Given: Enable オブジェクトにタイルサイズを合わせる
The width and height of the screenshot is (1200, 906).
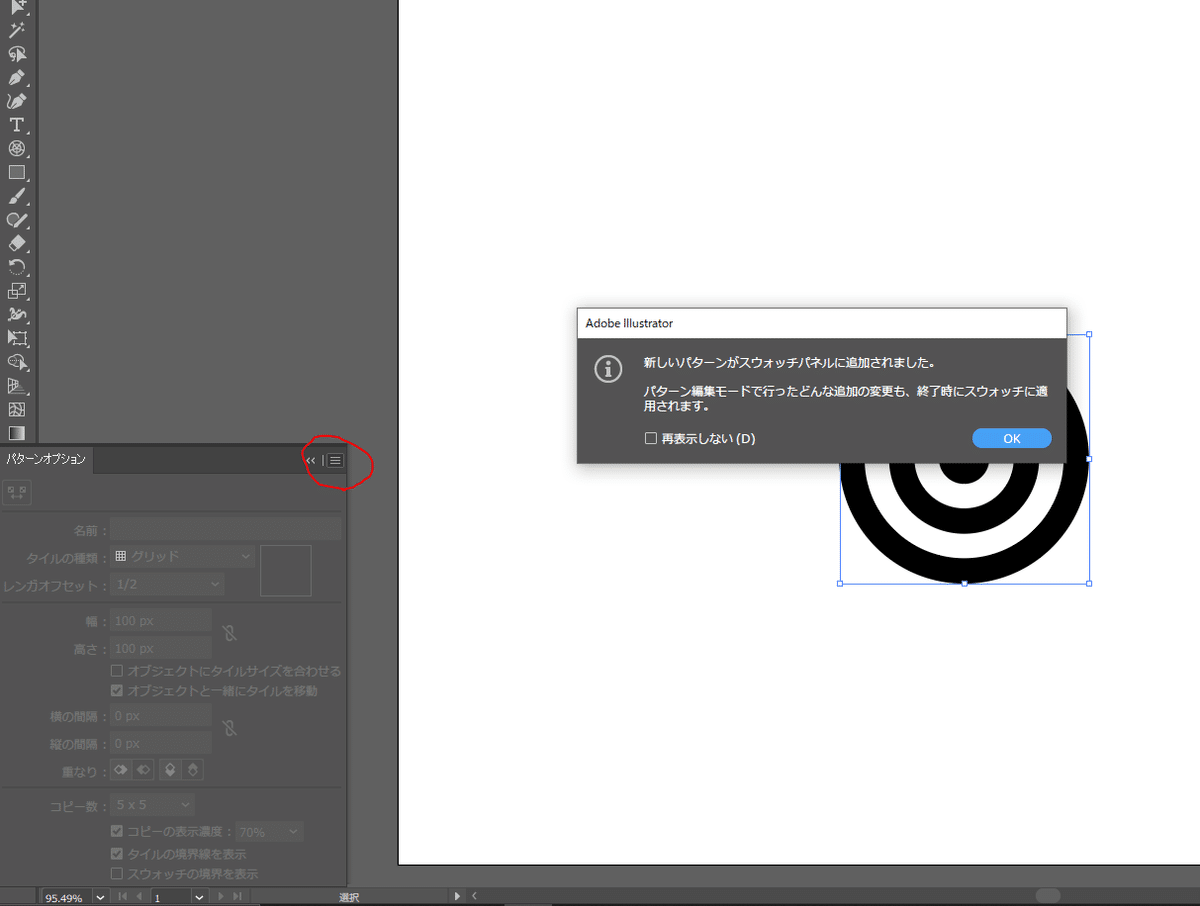Looking at the screenshot, I should pyautogui.click(x=117, y=671).
